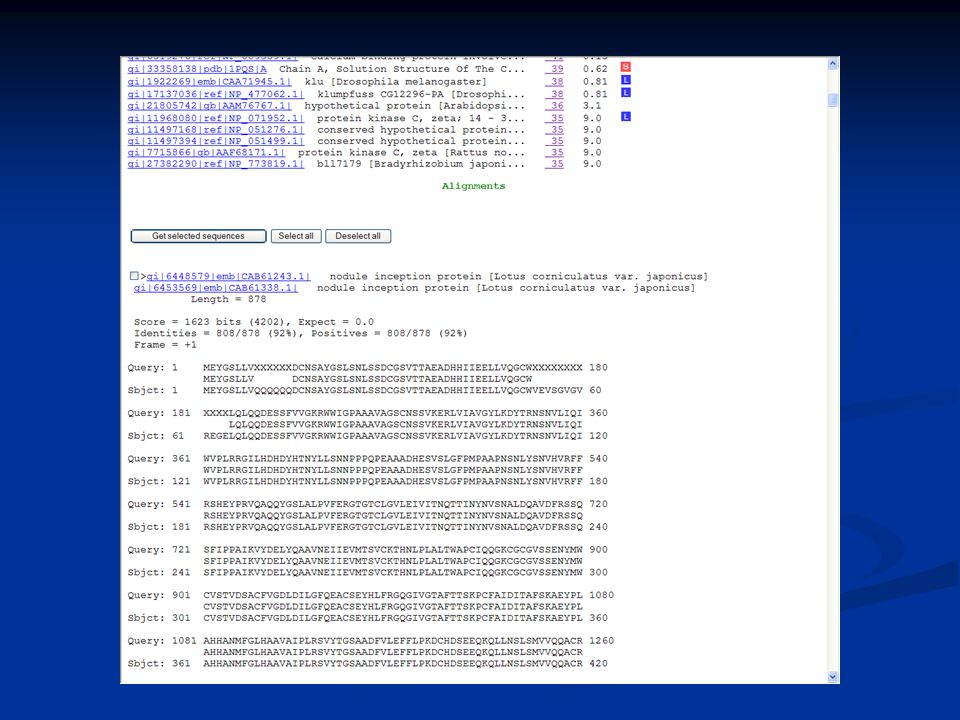Click the vertical scrollbar thumb
The height and width of the screenshot is (720, 960).
point(833,100)
